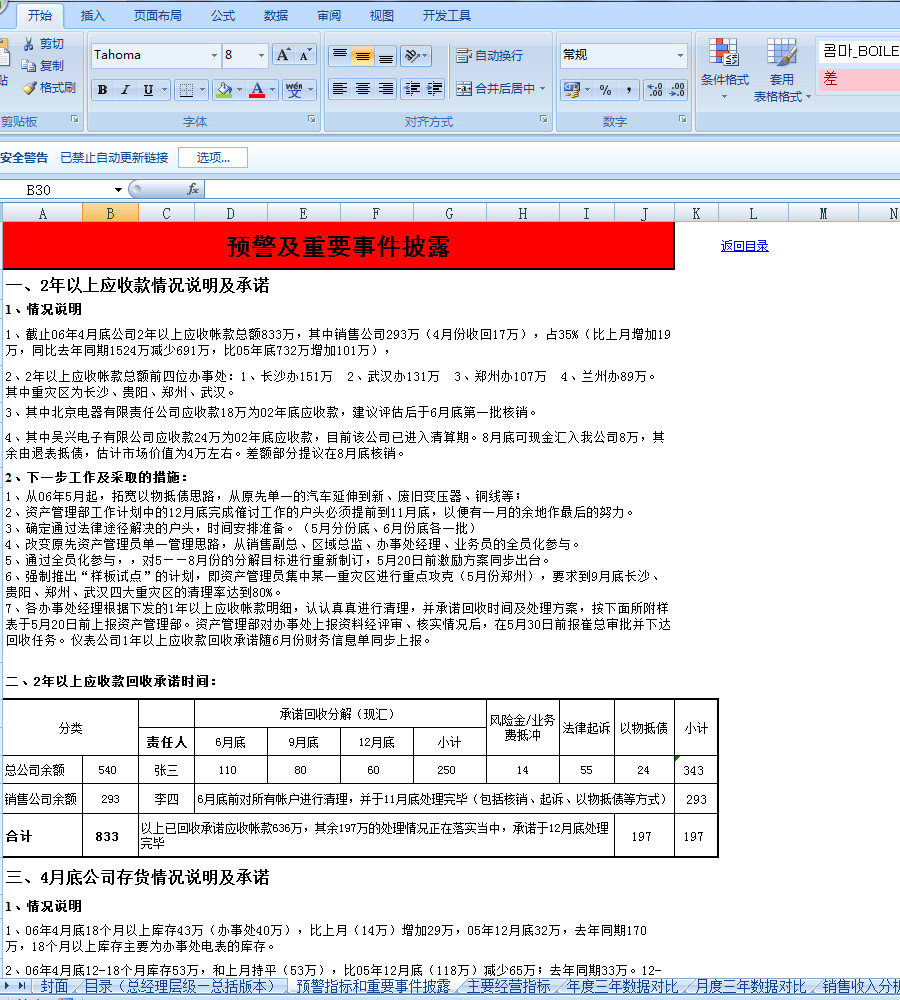This screenshot has width=900, height=1000.
Task: Open the number (数字) dialog launcher
Action: [682, 119]
